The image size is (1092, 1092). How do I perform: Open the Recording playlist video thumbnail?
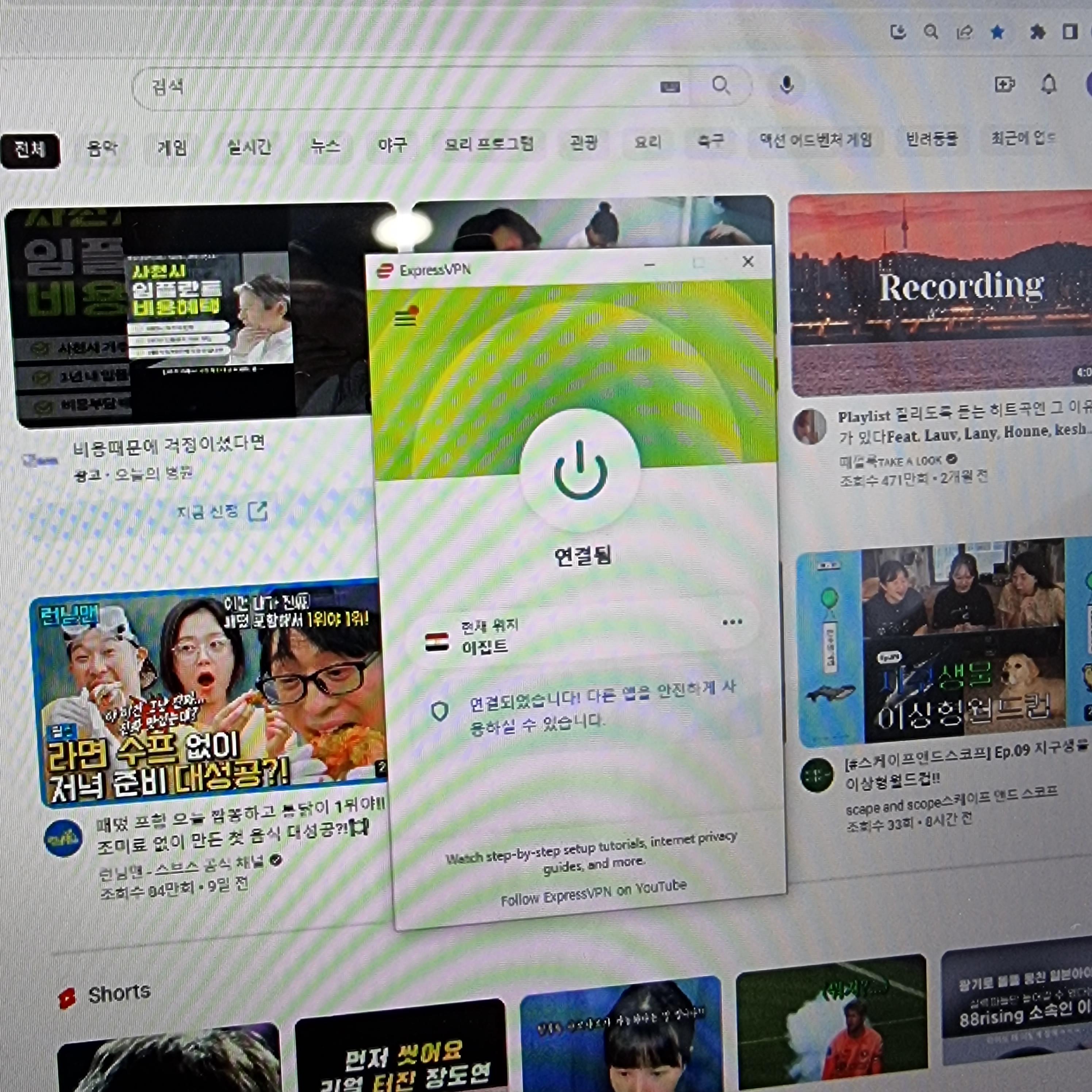[x=939, y=294]
